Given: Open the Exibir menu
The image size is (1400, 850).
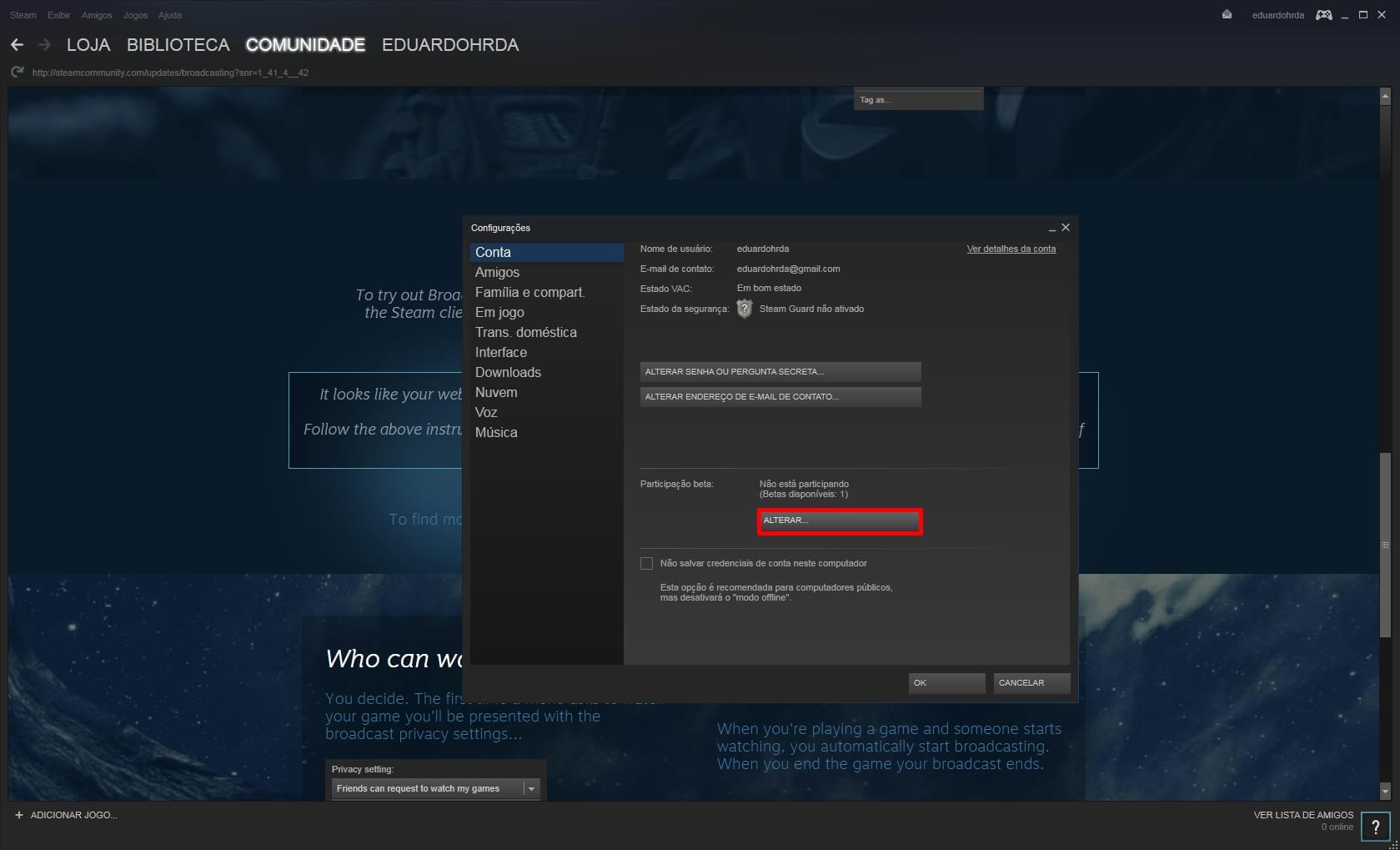Looking at the screenshot, I should [x=59, y=15].
